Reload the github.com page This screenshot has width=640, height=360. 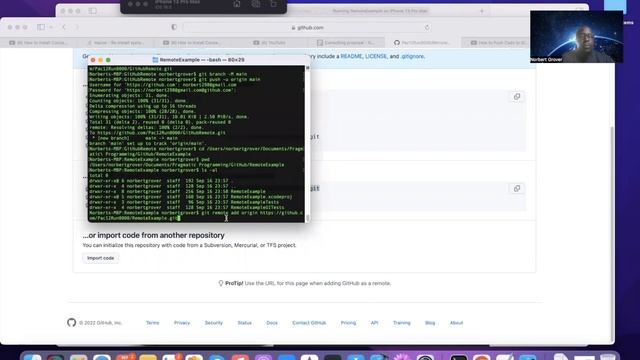(427, 27)
